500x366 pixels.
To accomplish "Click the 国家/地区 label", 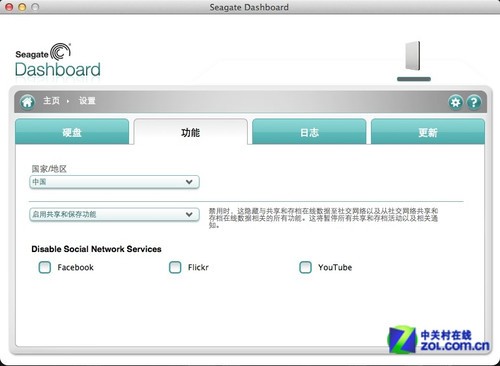I will (x=49, y=169).
